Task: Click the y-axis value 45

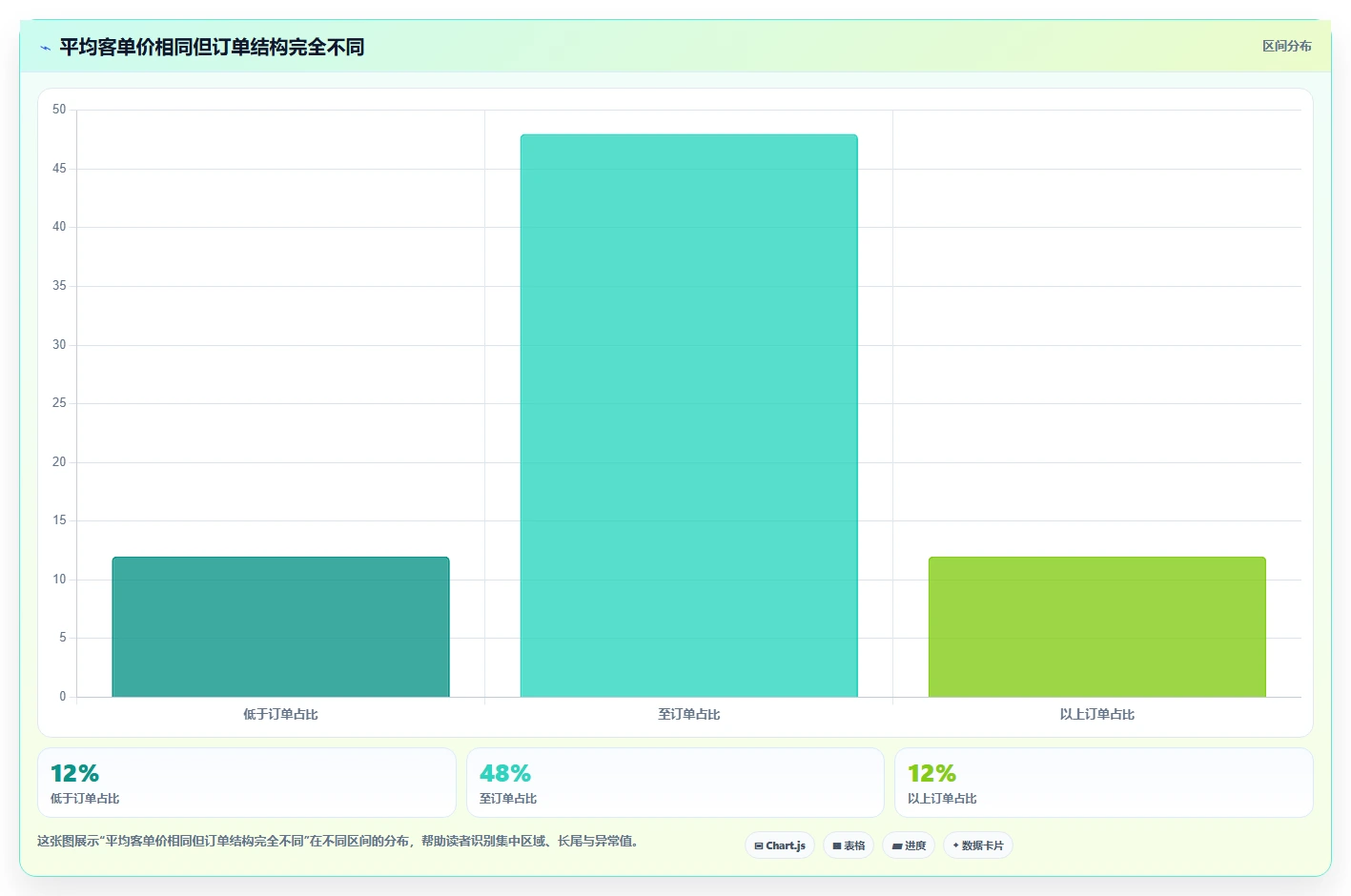Action: click(59, 169)
